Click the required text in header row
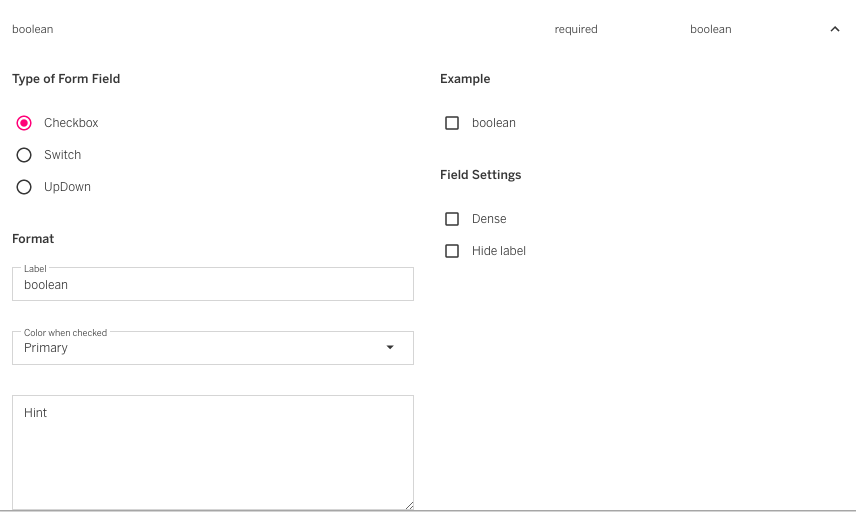This screenshot has width=856, height=512. click(576, 30)
